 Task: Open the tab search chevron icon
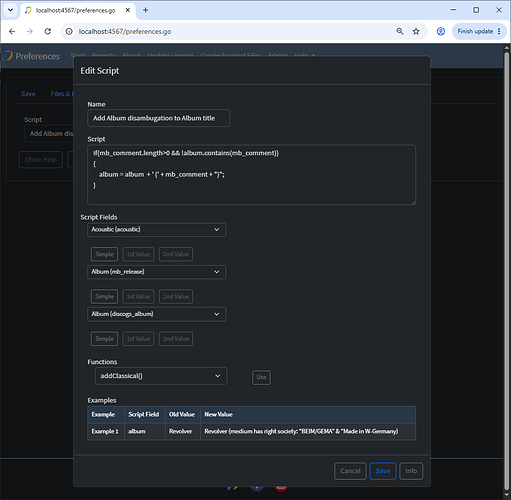coord(10,10)
